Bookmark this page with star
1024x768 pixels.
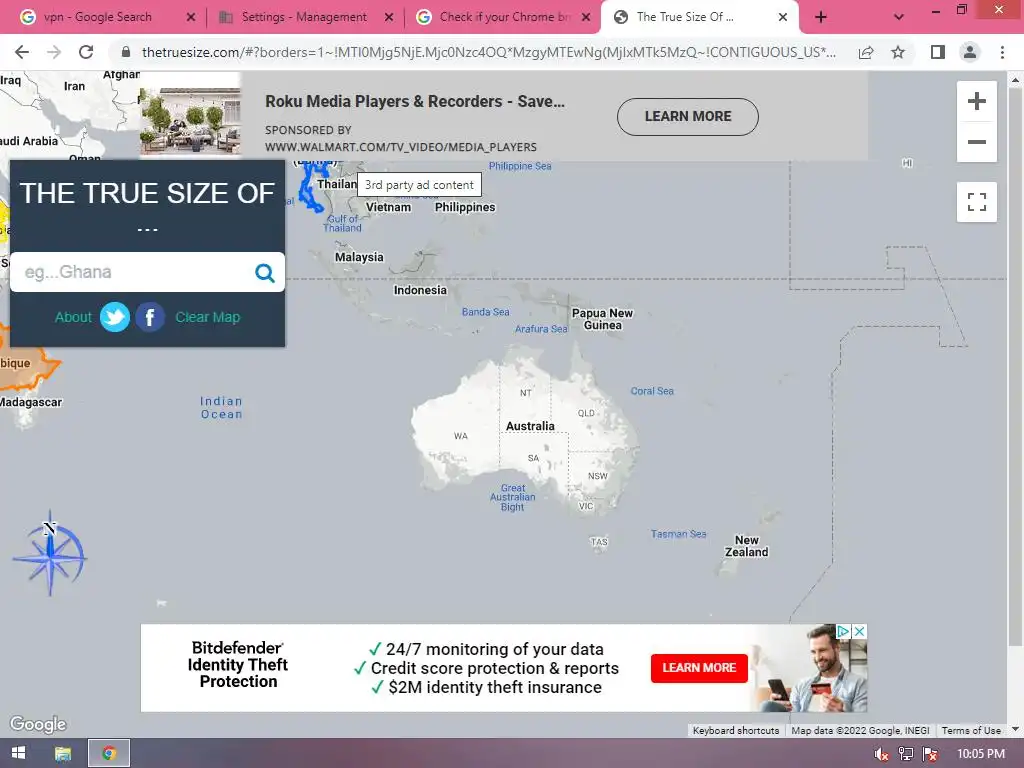898,52
